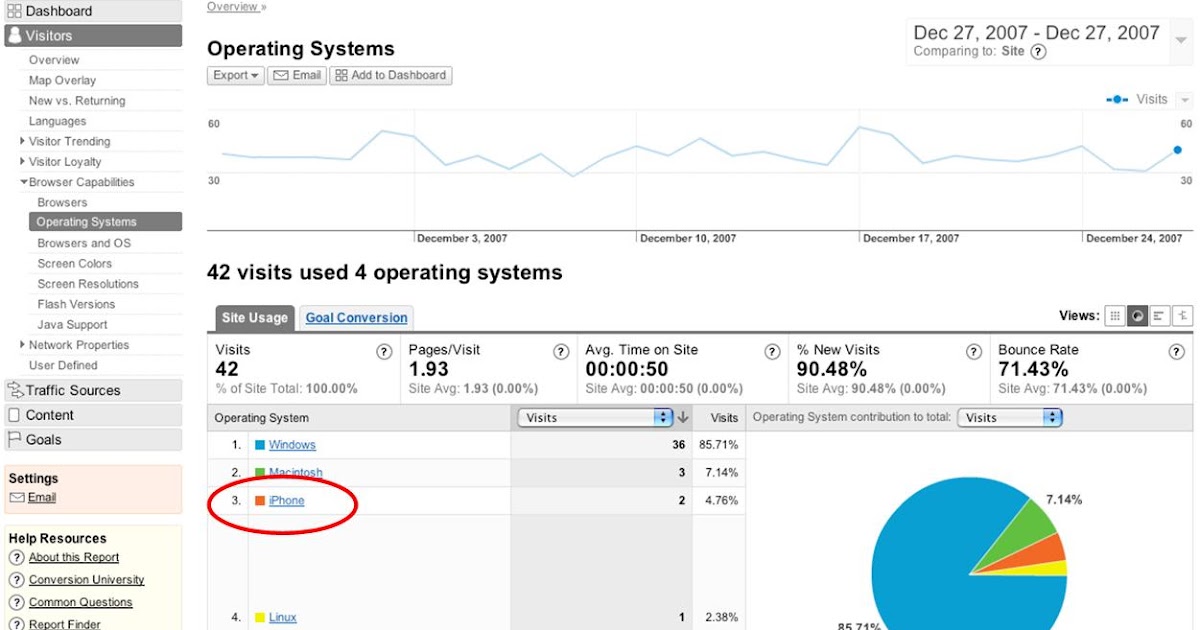This screenshot has width=1200, height=630.
Task: Click the Overview breadcrumb link
Action: [232, 6]
